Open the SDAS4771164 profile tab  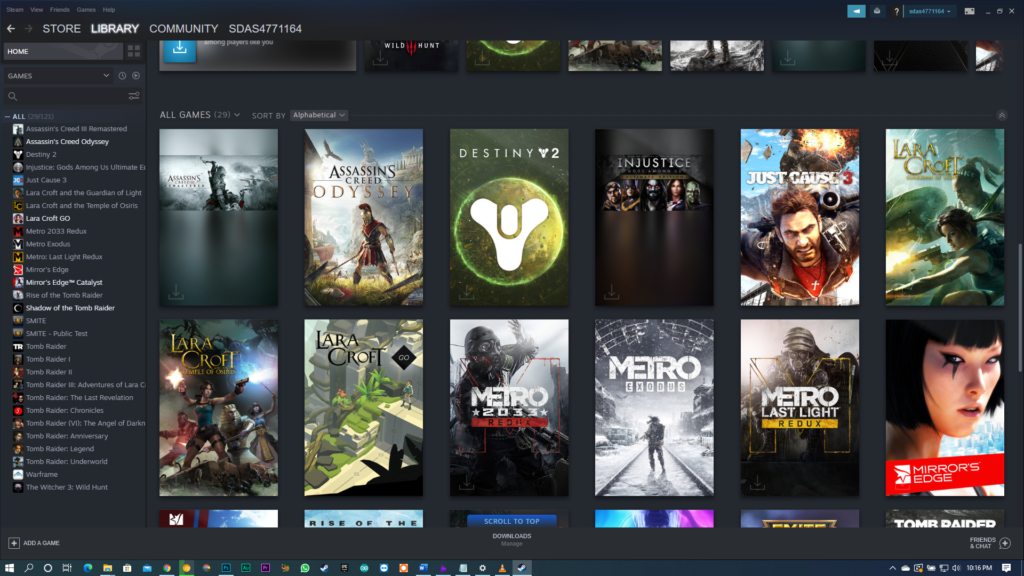265,29
